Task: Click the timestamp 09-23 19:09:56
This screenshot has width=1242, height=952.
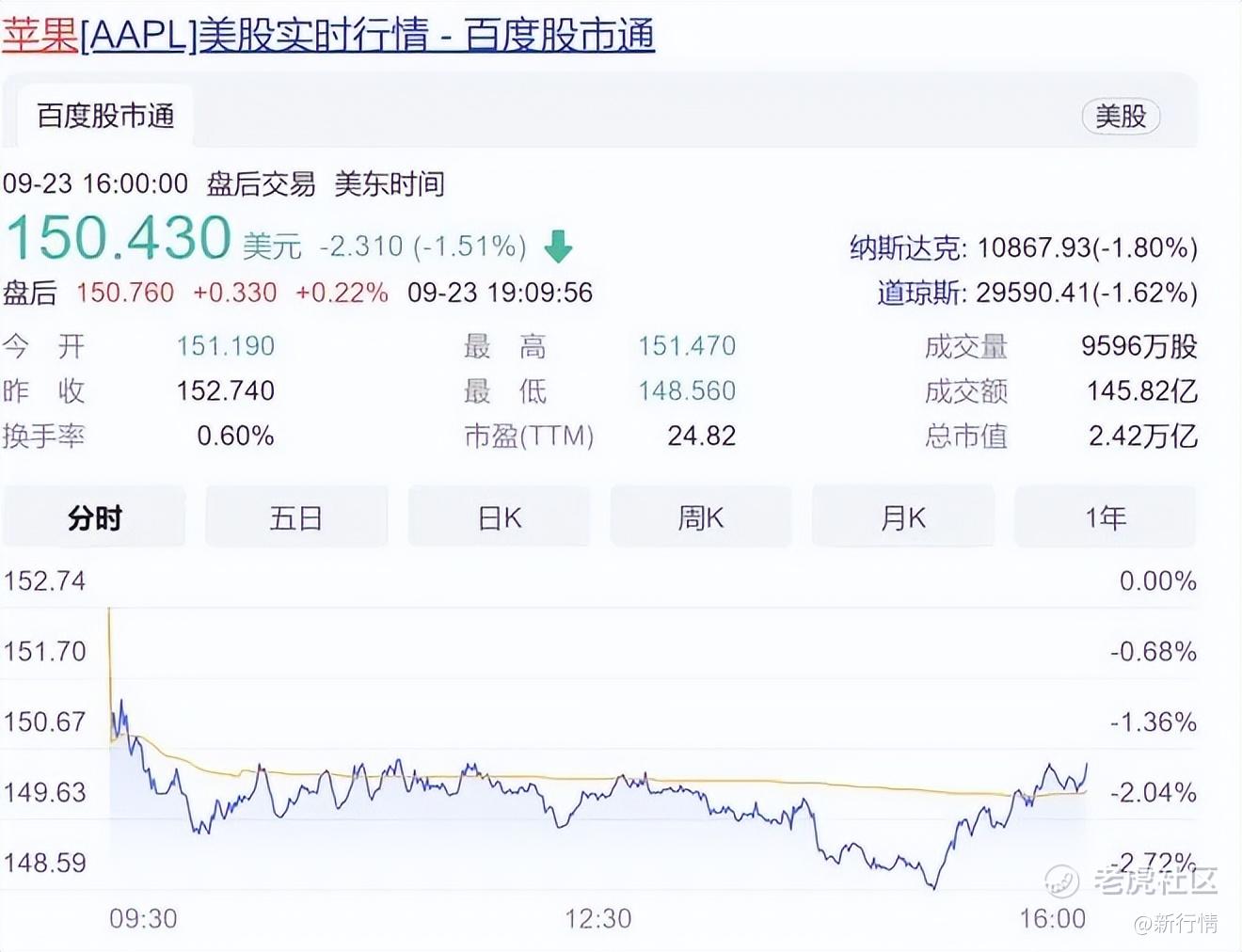Action: point(500,293)
